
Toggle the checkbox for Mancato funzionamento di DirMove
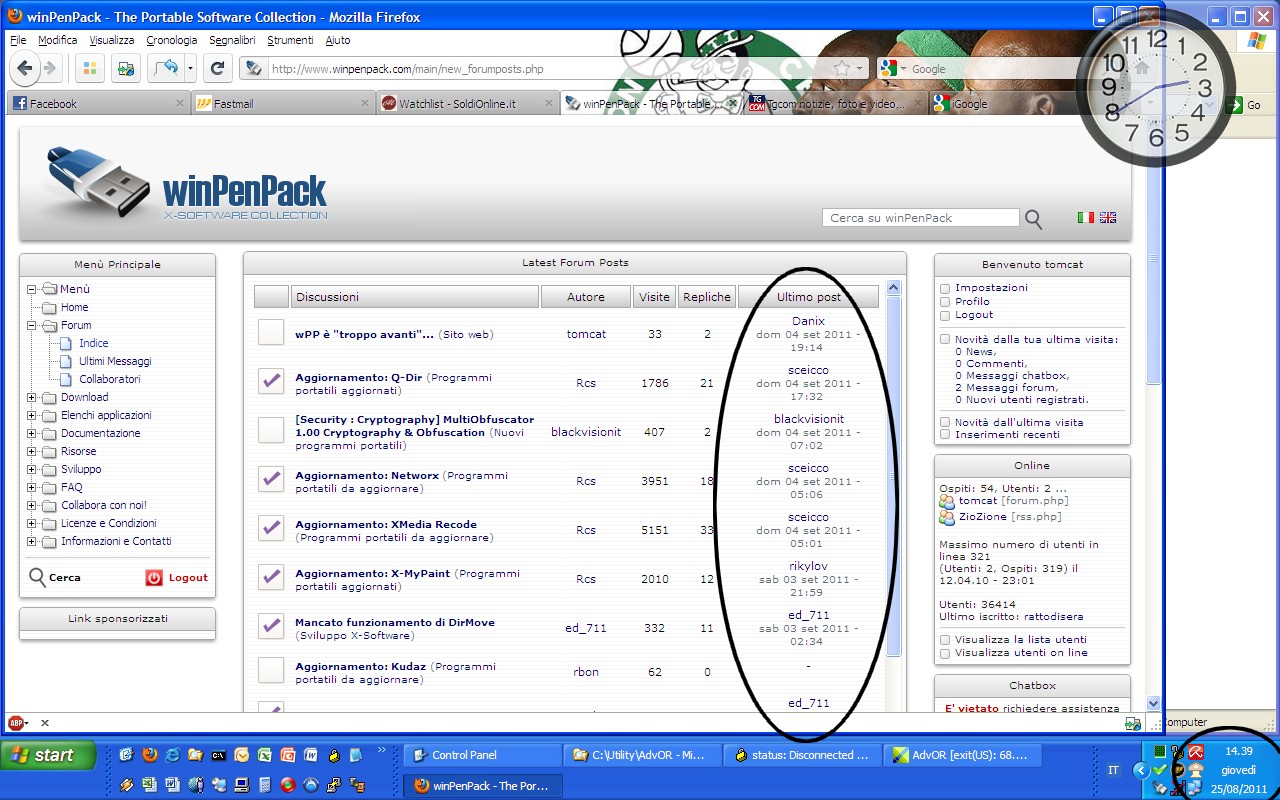[271, 626]
